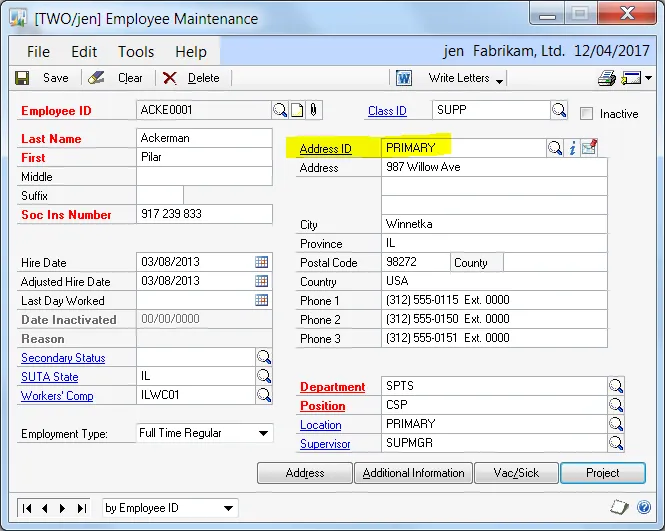Viewport: 665px width, 531px height.
Task: Click into the Last Name field
Action: tap(204, 138)
